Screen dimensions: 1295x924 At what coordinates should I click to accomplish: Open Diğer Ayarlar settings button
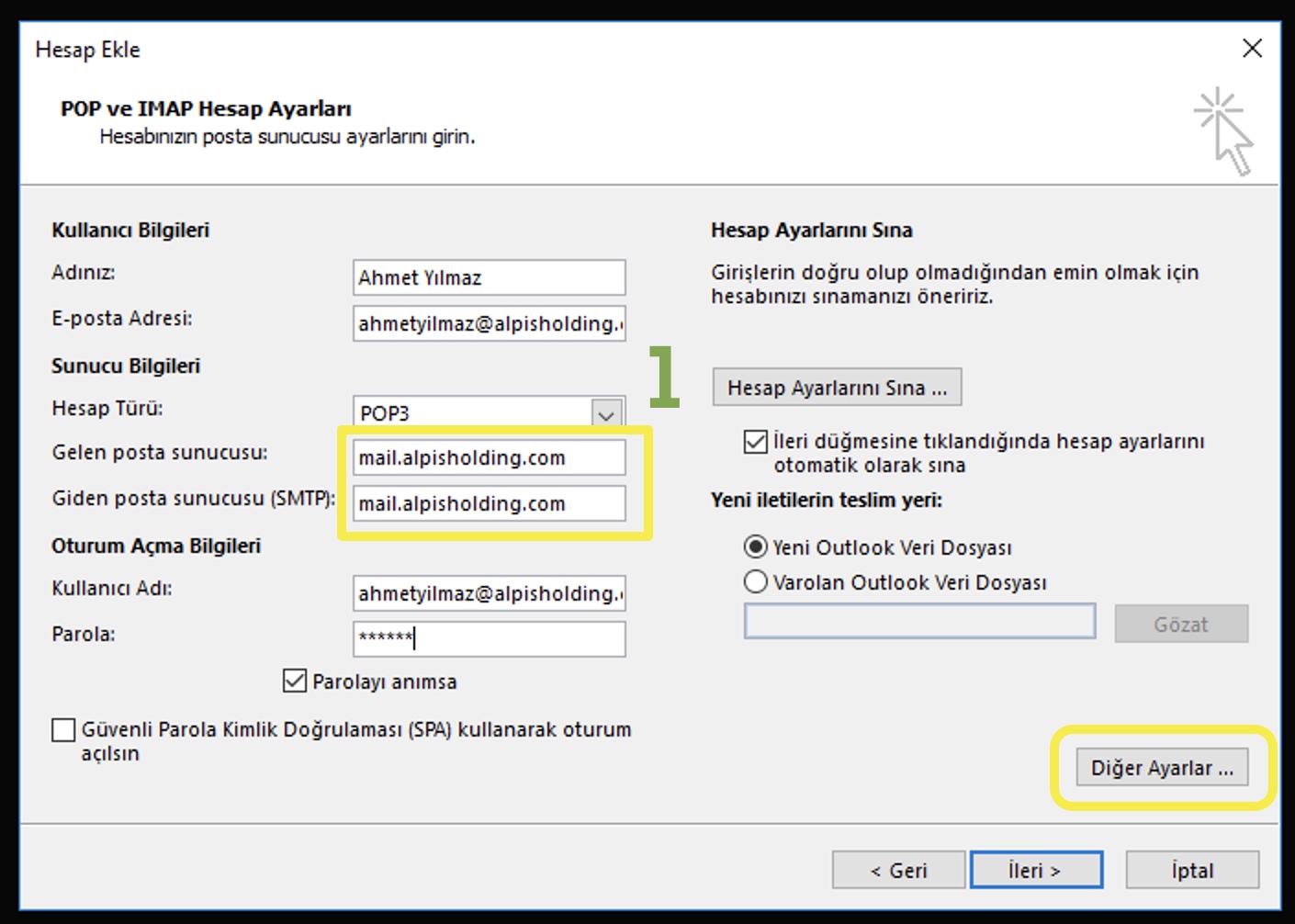click(1162, 768)
